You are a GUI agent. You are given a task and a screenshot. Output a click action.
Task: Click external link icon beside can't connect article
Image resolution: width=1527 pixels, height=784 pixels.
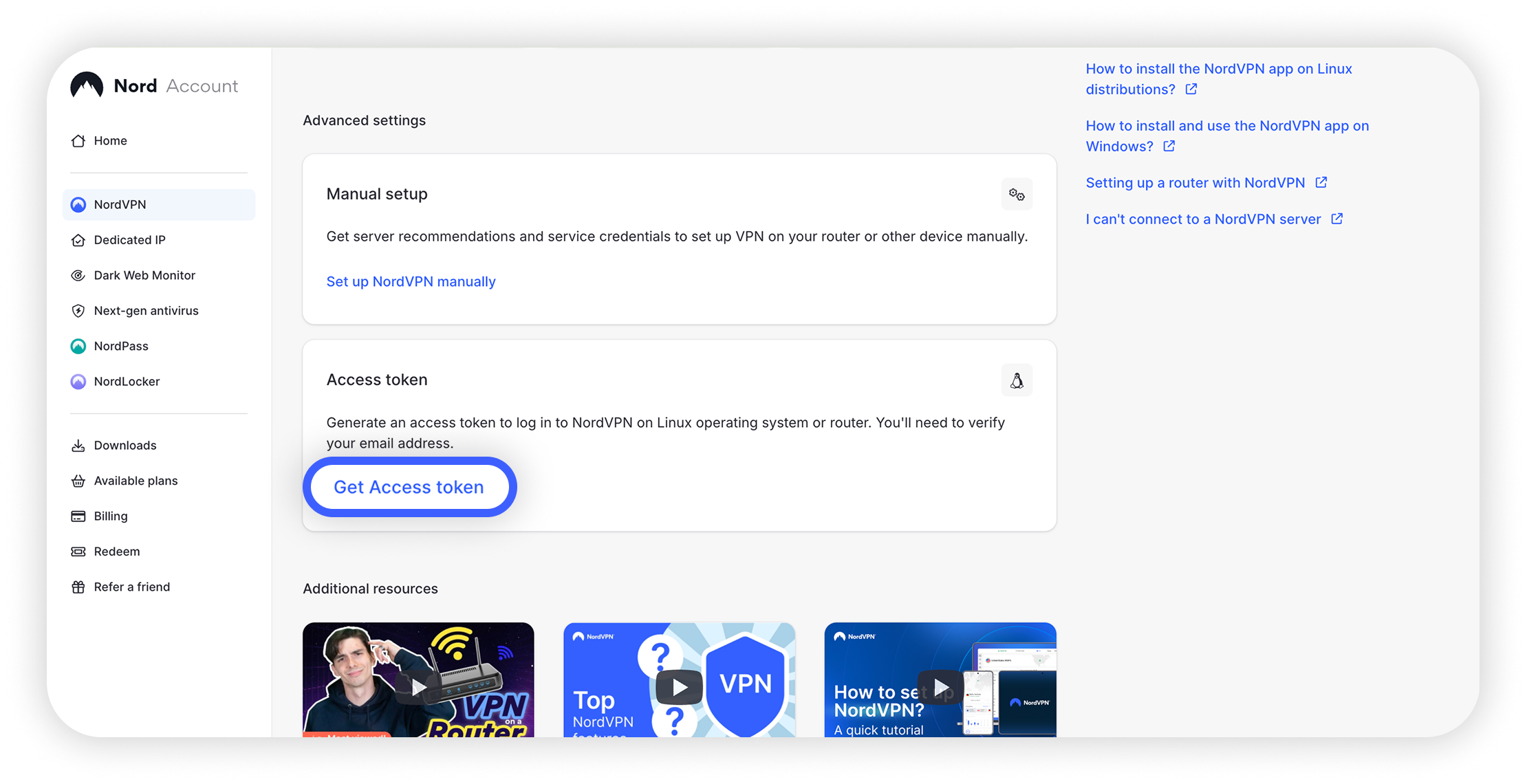(1337, 219)
